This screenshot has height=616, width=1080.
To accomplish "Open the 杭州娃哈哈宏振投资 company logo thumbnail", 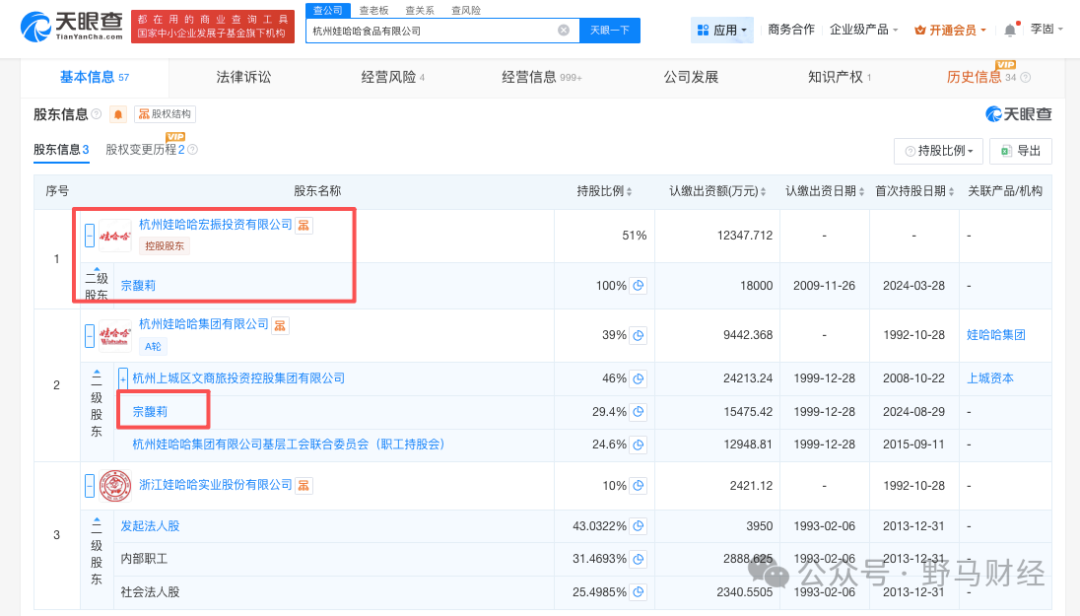I will 115,236.
